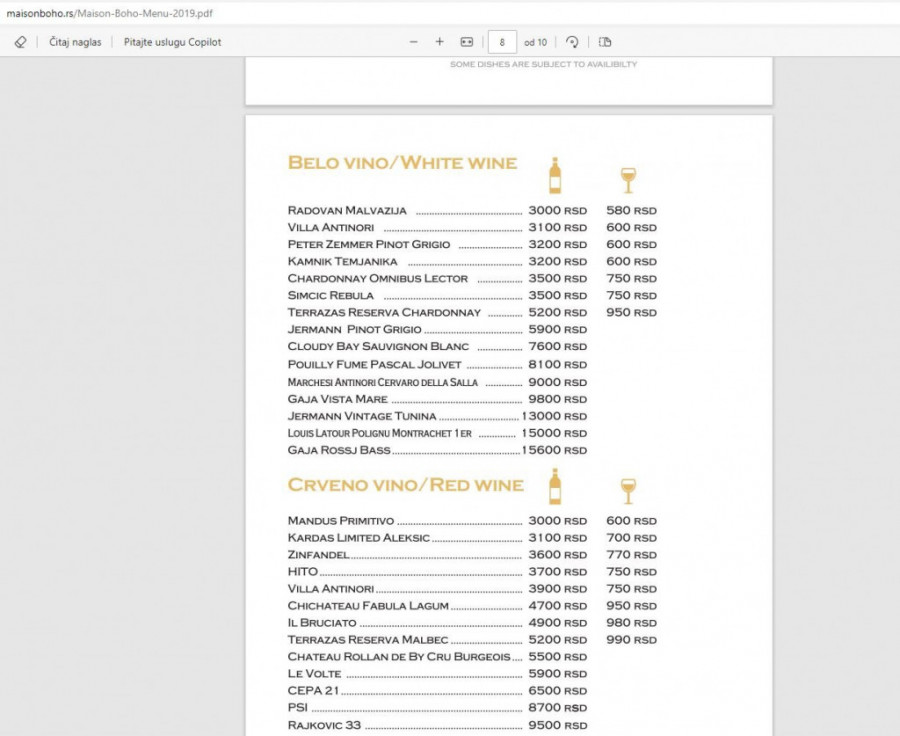Click wine glass icon in Red wine section
The height and width of the screenshot is (736, 900).
pos(628,491)
